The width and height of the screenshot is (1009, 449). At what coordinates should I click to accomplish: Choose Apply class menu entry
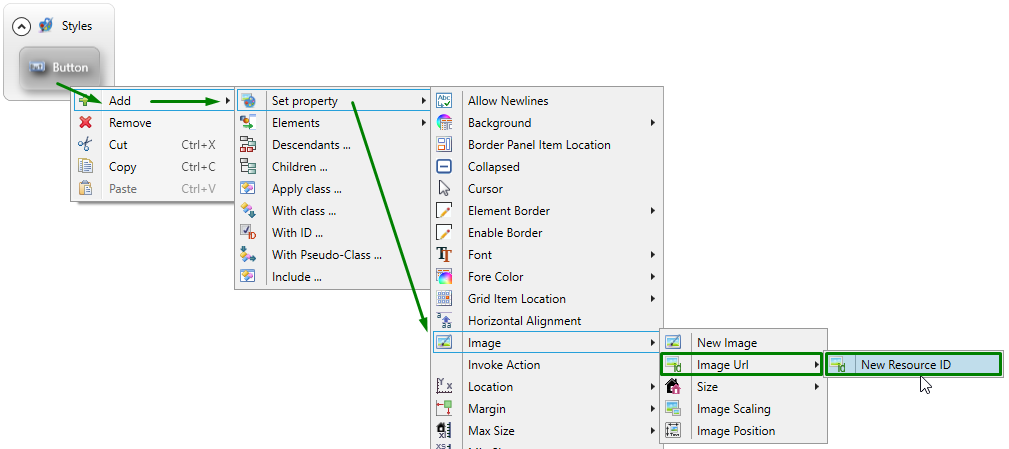(x=306, y=189)
